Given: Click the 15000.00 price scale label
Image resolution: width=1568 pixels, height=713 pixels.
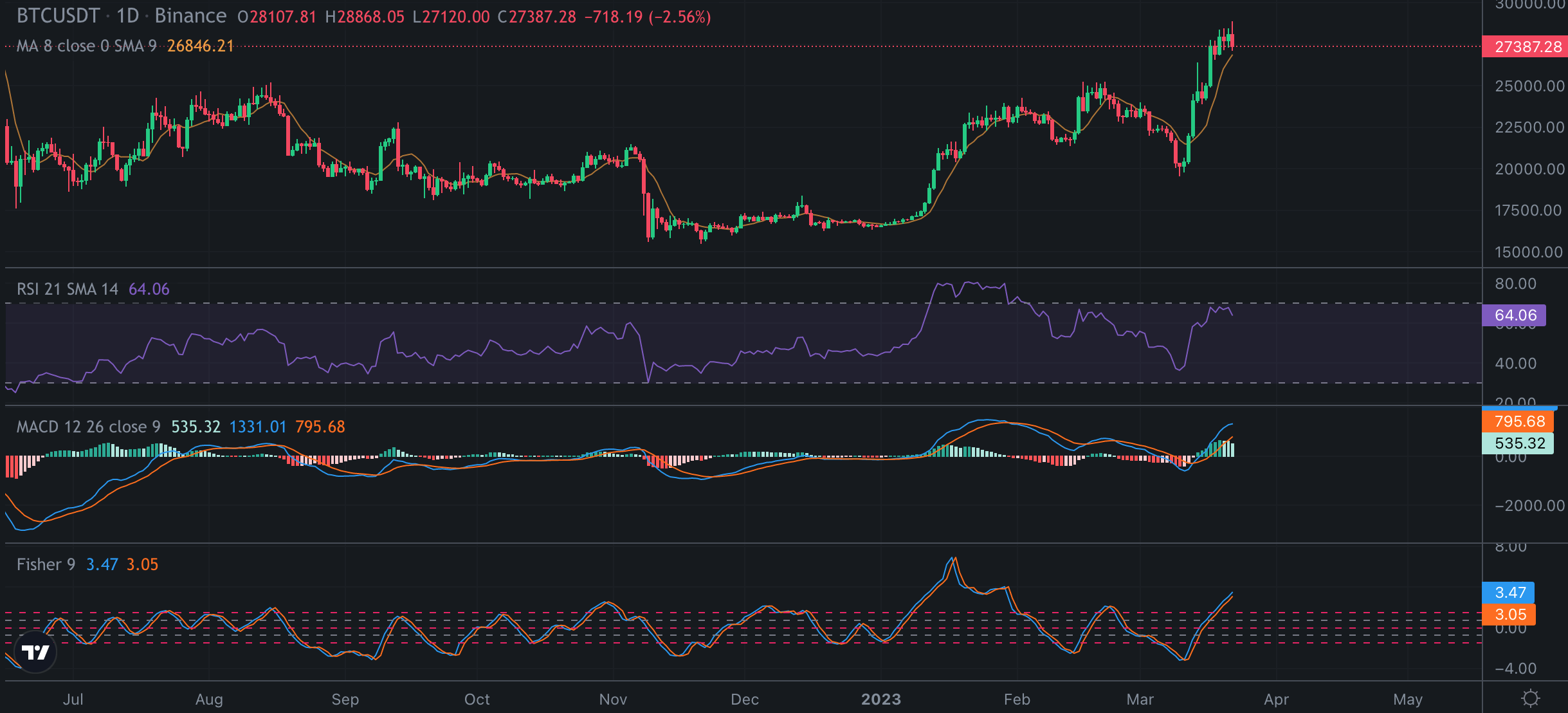Looking at the screenshot, I should (x=1529, y=252).
